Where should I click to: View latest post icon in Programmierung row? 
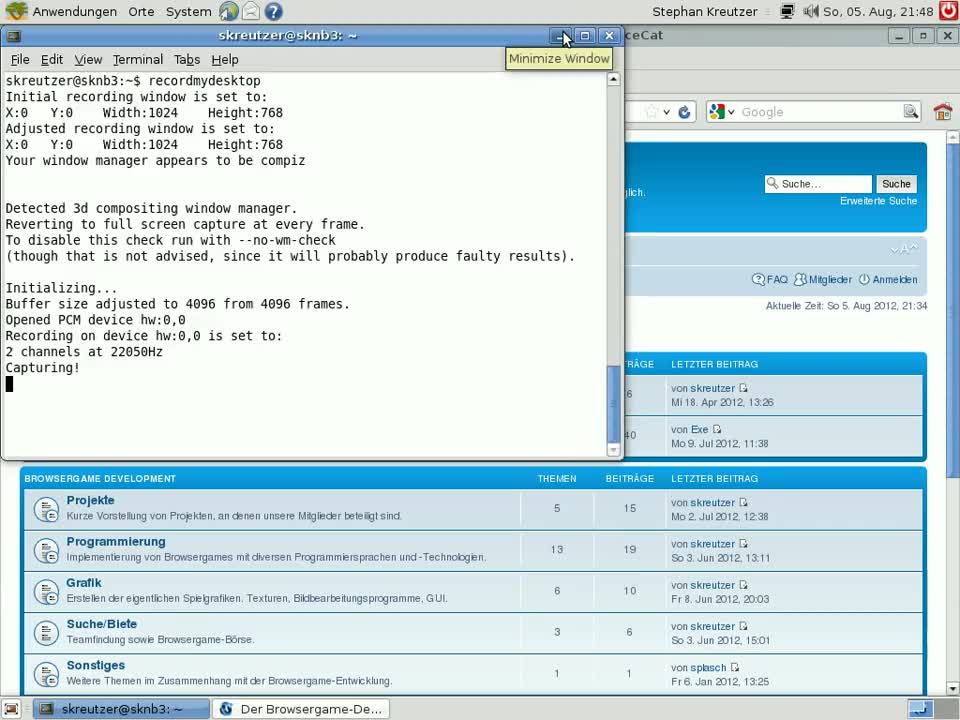pyautogui.click(x=743, y=544)
